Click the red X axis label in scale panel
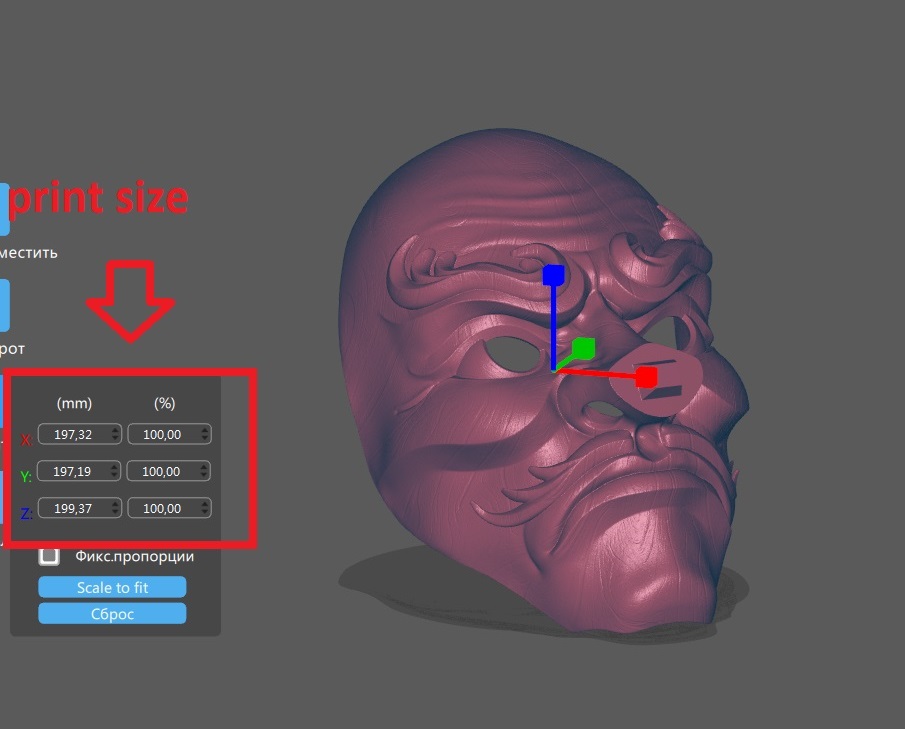Viewport: 905px width, 729px height. [25, 438]
